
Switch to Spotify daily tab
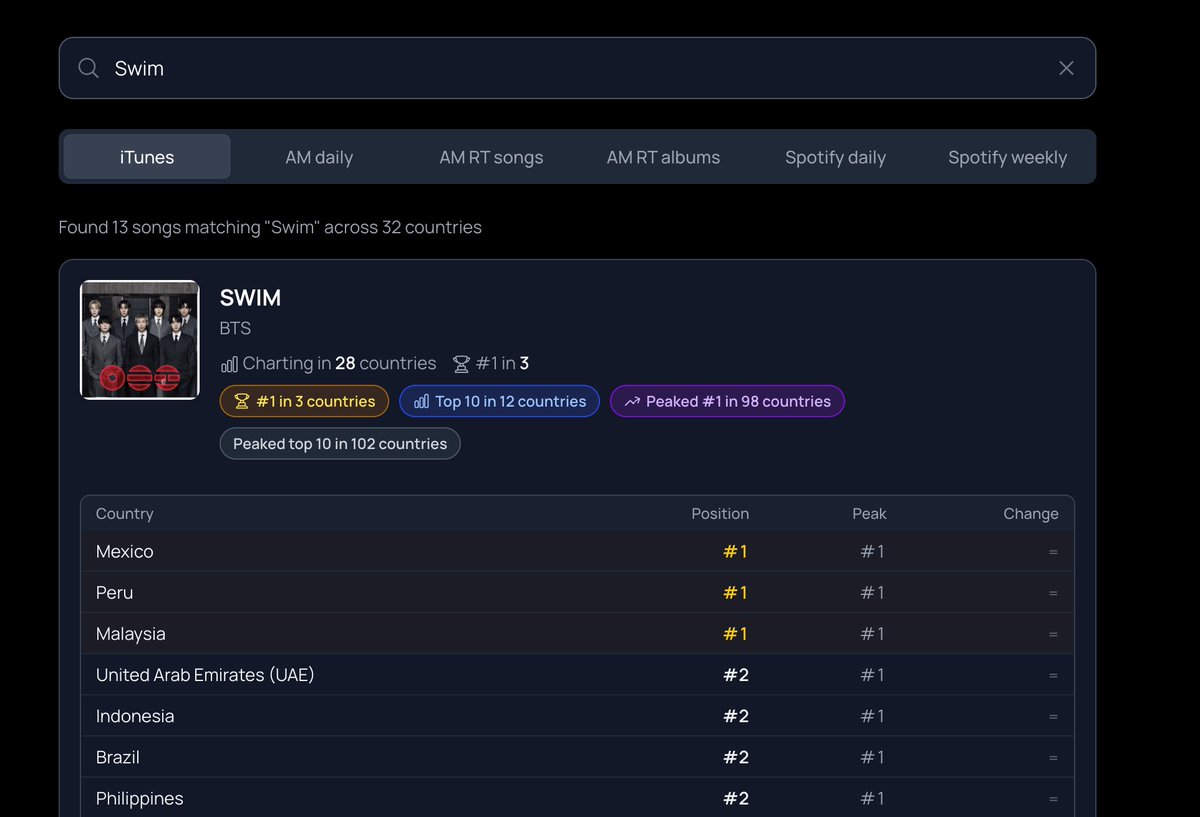(835, 157)
